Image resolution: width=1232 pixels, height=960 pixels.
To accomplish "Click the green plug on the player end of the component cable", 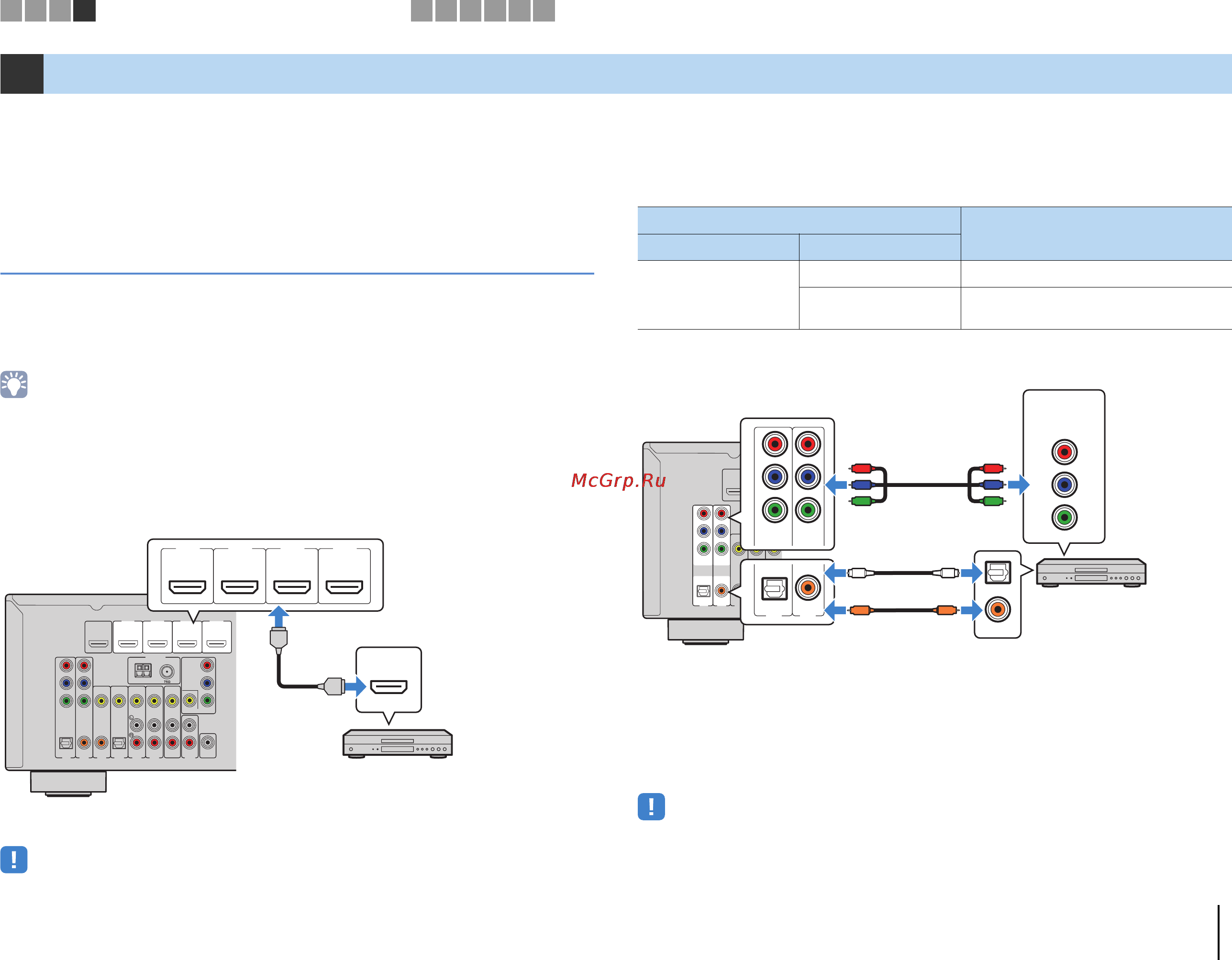I will pyautogui.click(x=993, y=501).
